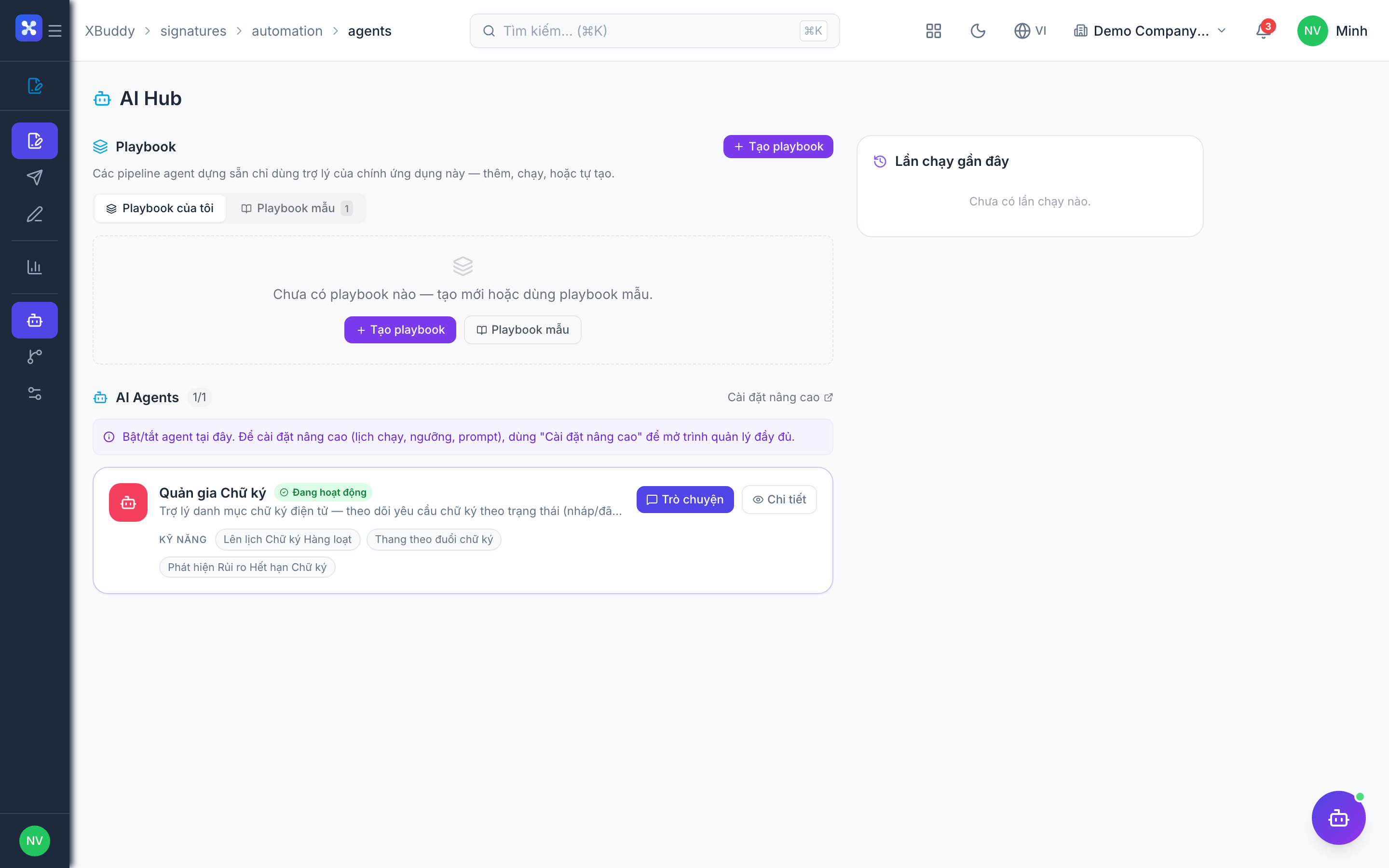Click the agents breadcrumb
1389x868 pixels.
[x=369, y=31]
